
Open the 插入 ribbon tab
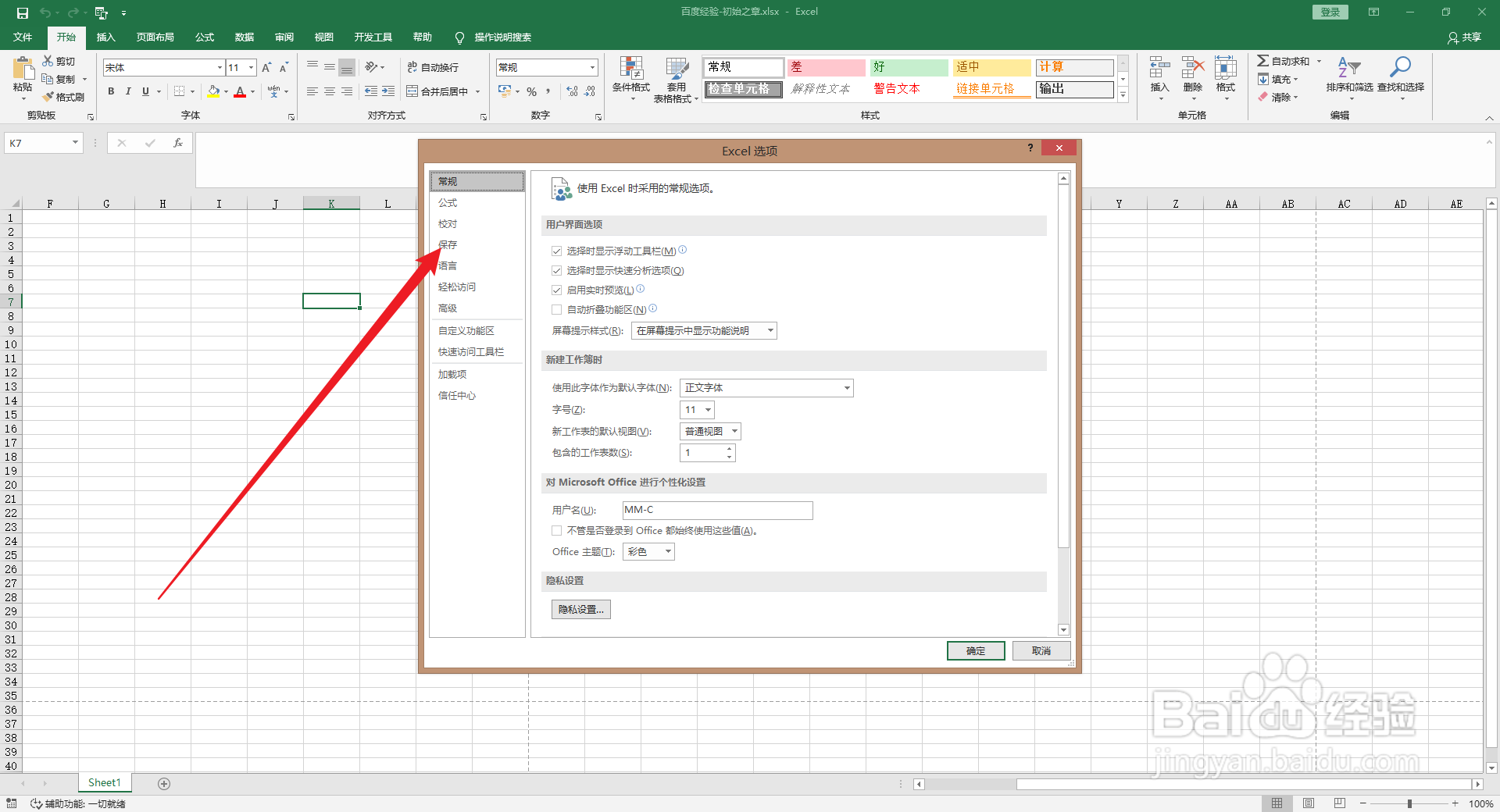(x=105, y=37)
